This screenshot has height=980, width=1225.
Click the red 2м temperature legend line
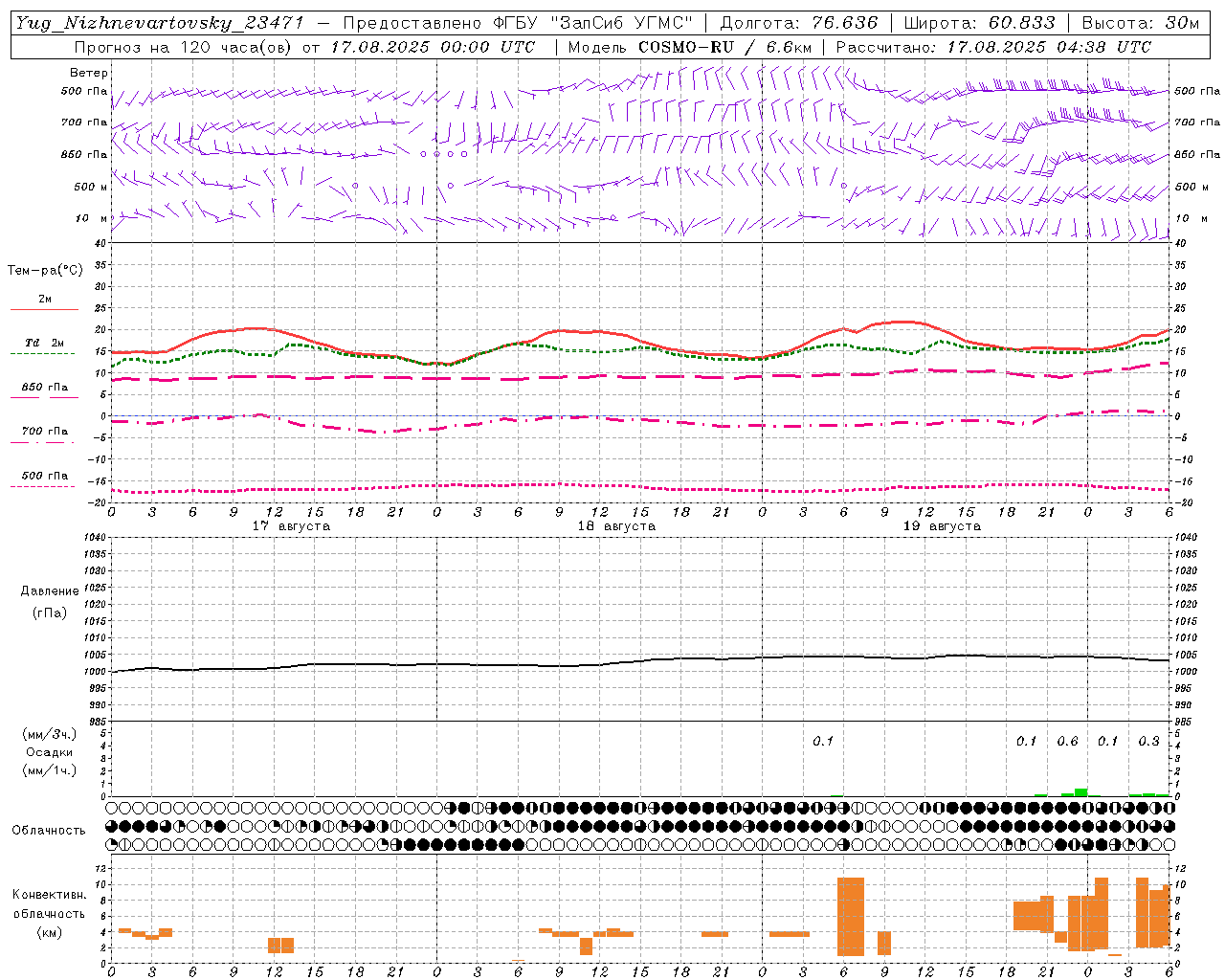tap(44, 309)
